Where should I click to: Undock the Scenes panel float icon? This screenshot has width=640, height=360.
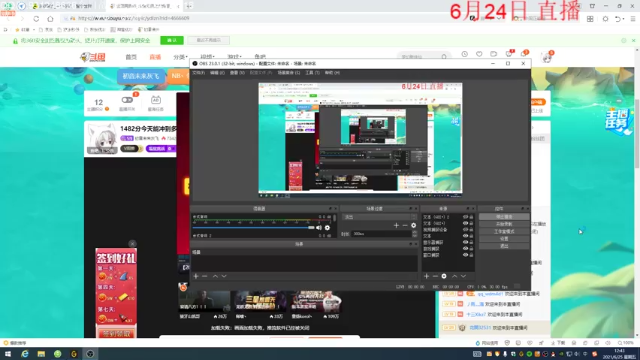[411, 244]
